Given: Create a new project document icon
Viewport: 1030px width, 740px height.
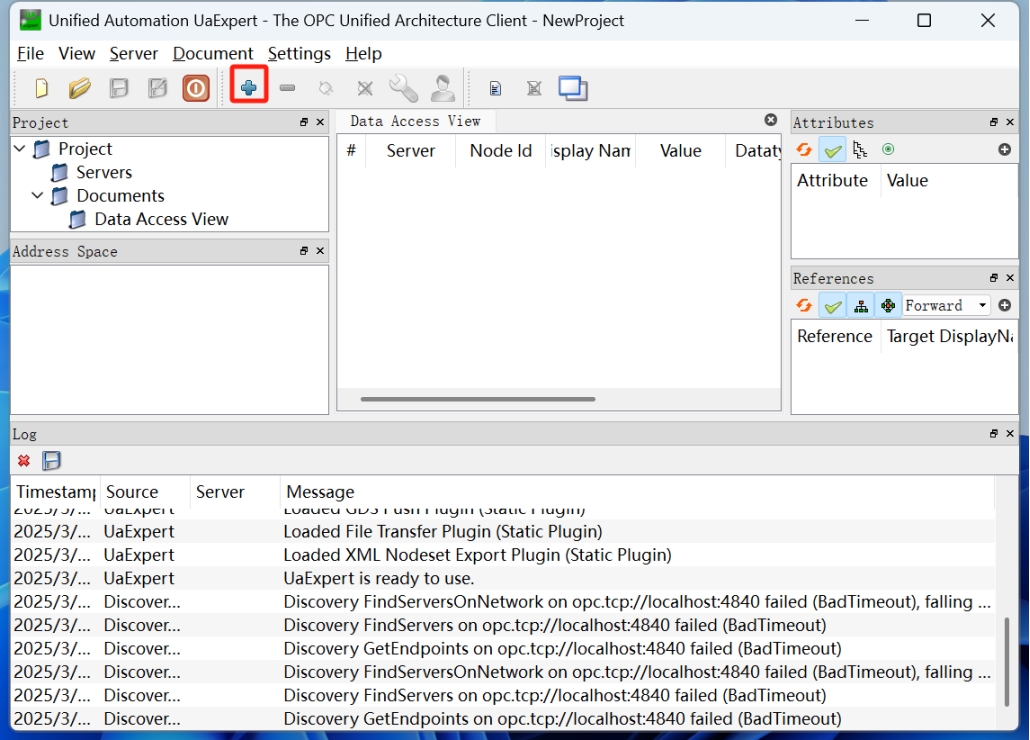Looking at the screenshot, I should 41,88.
